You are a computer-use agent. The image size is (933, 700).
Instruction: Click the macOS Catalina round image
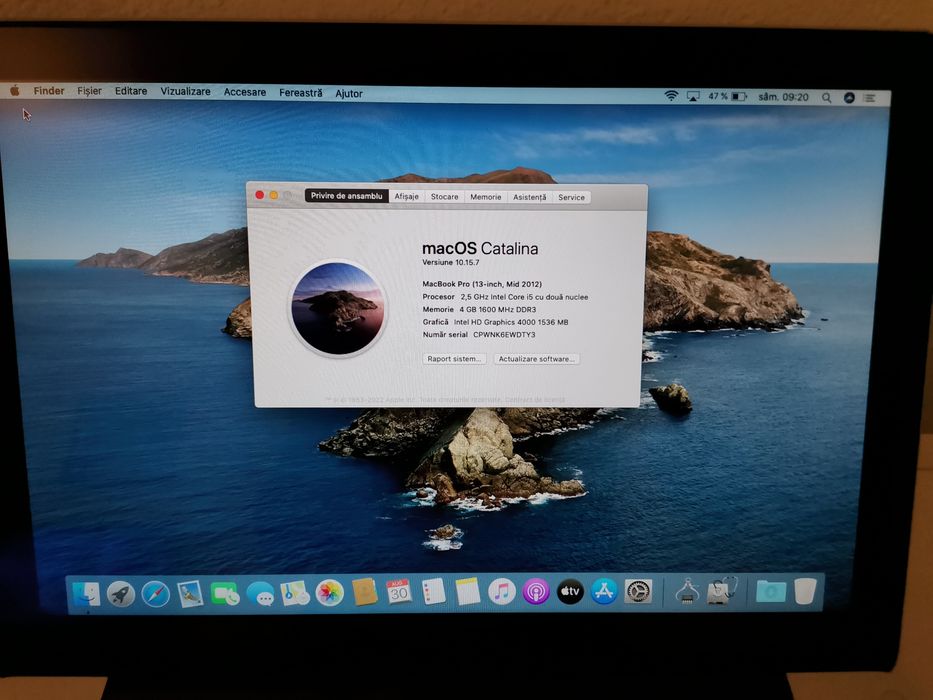coord(338,308)
